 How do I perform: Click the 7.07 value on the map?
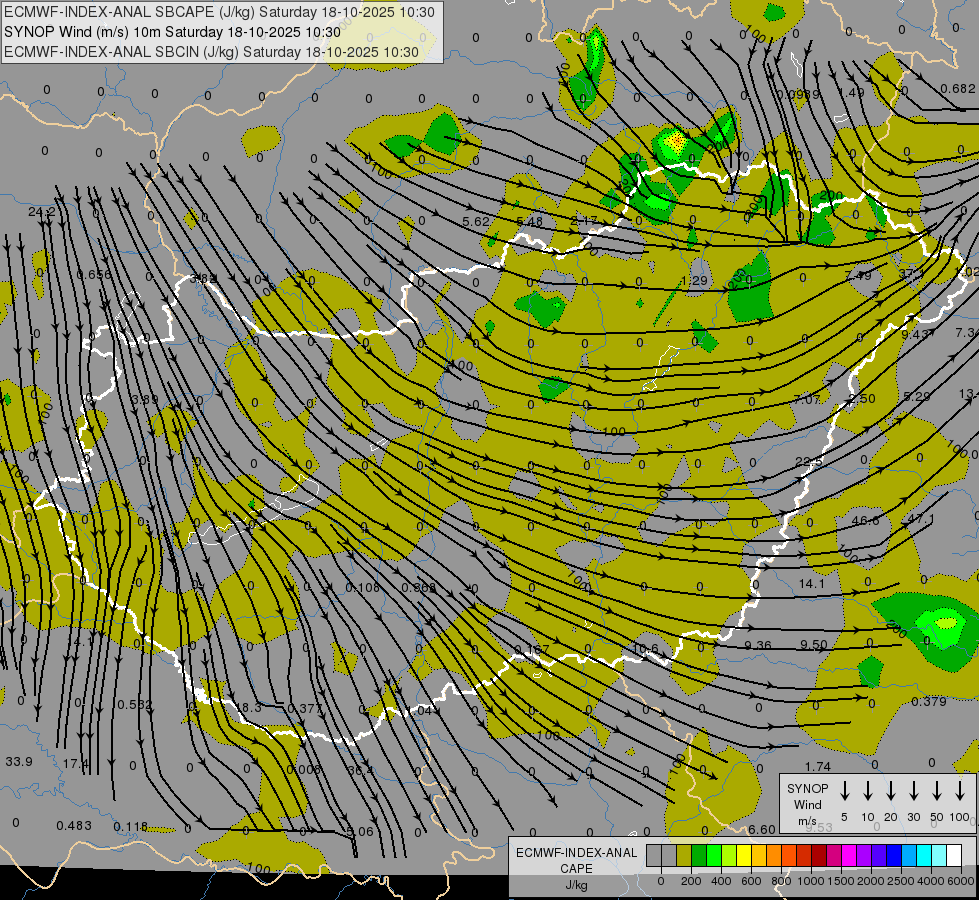pos(807,400)
